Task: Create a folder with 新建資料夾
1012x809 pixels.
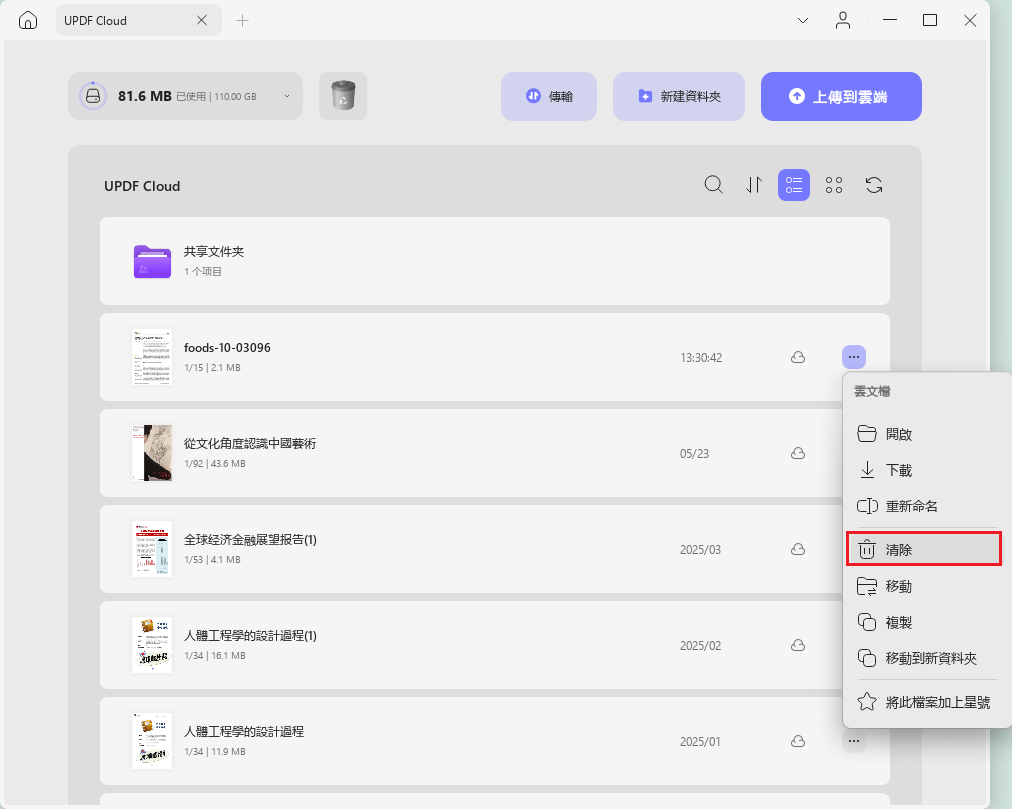Action: pos(679,96)
